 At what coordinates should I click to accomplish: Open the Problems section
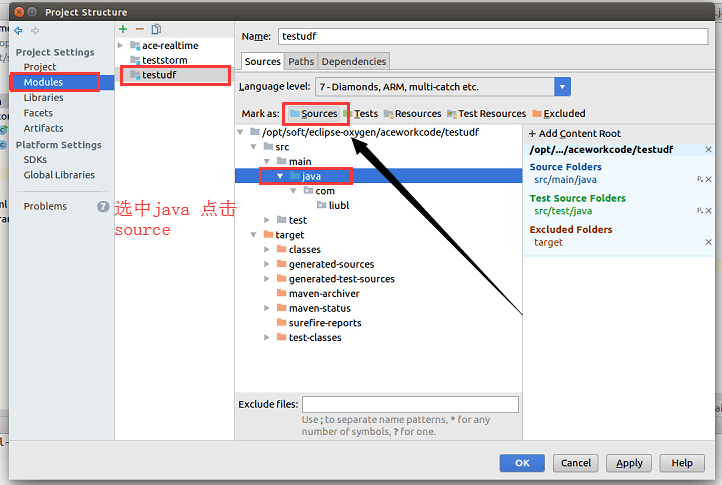click(45, 206)
